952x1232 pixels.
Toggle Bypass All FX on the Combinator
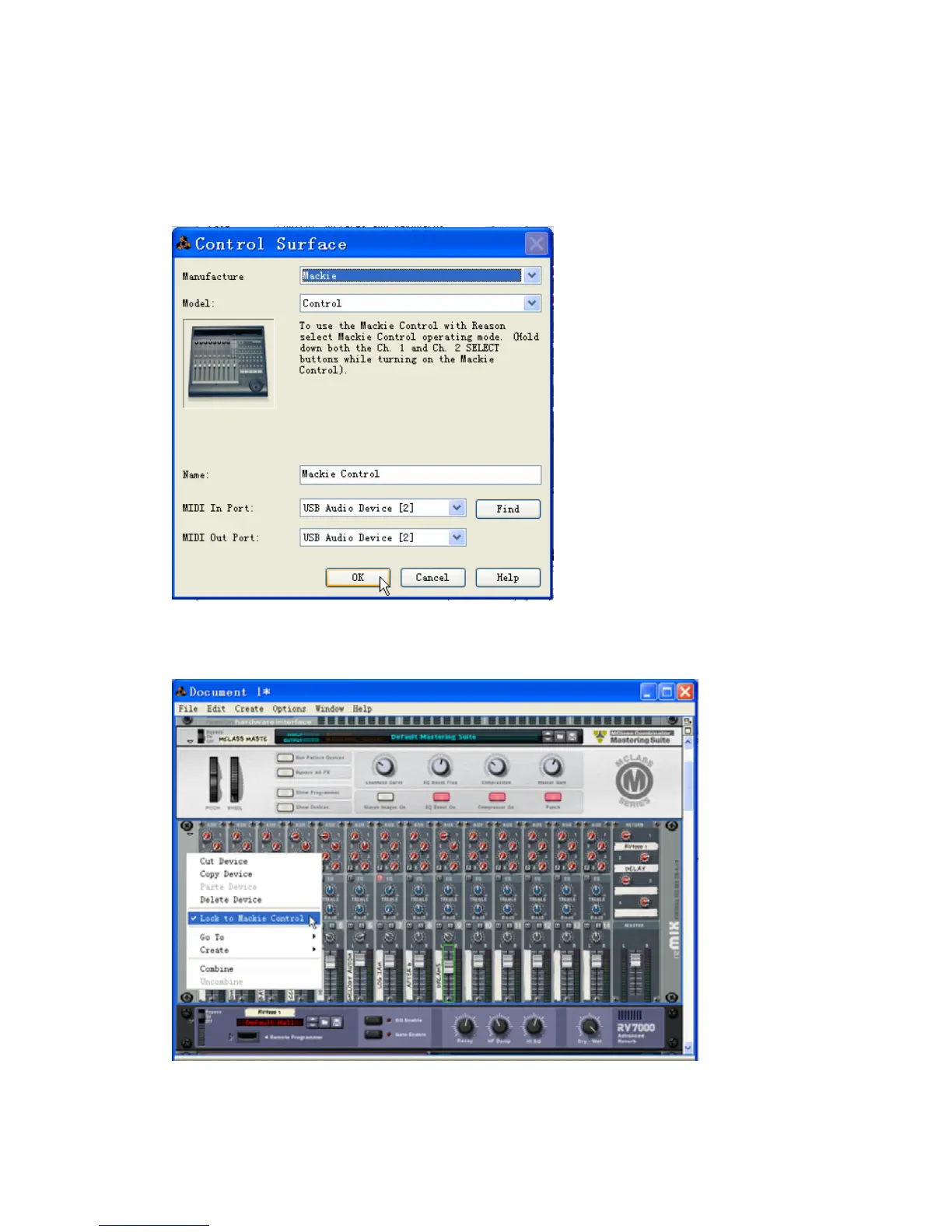pos(285,772)
